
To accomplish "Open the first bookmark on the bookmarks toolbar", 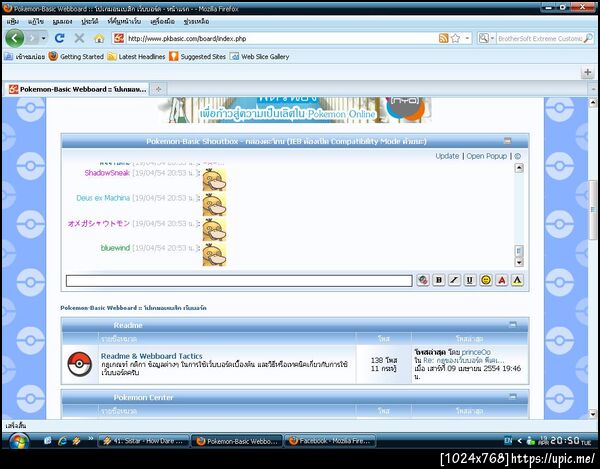I will click(x=24, y=57).
